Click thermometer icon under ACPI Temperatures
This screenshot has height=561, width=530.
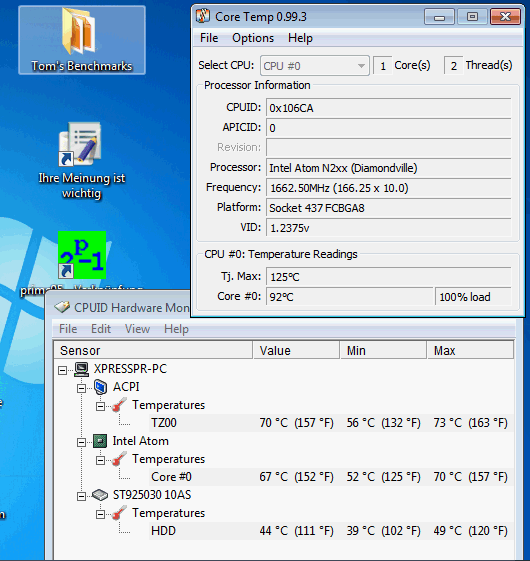(x=119, y=405)
